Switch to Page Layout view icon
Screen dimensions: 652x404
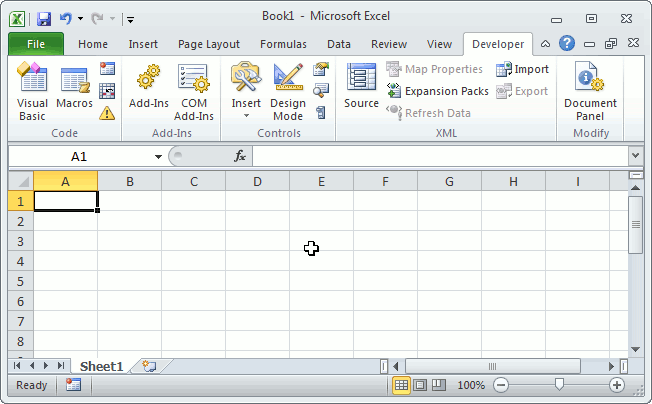click(420, 385)
